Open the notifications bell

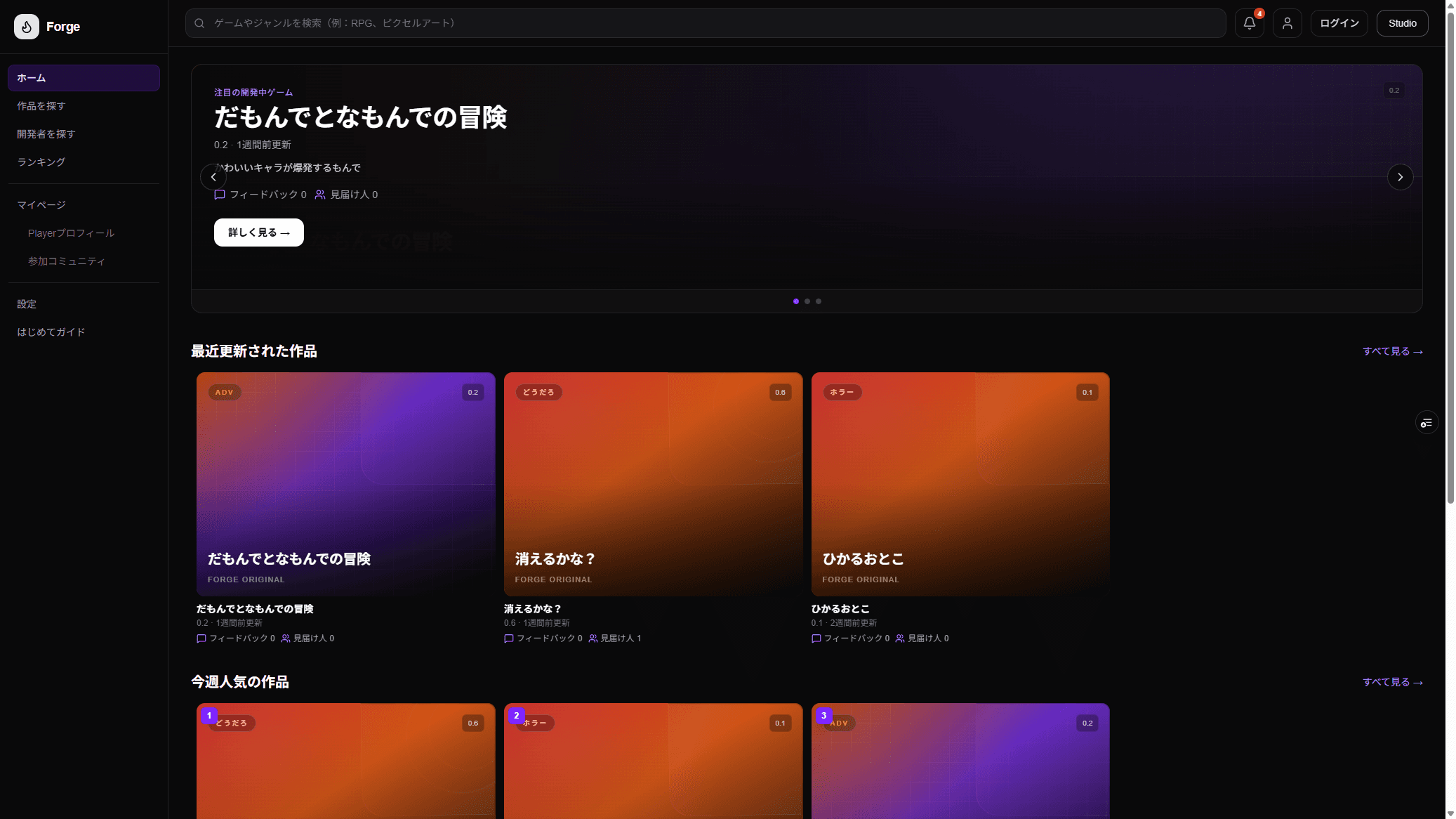click(x=1250, y=23)
